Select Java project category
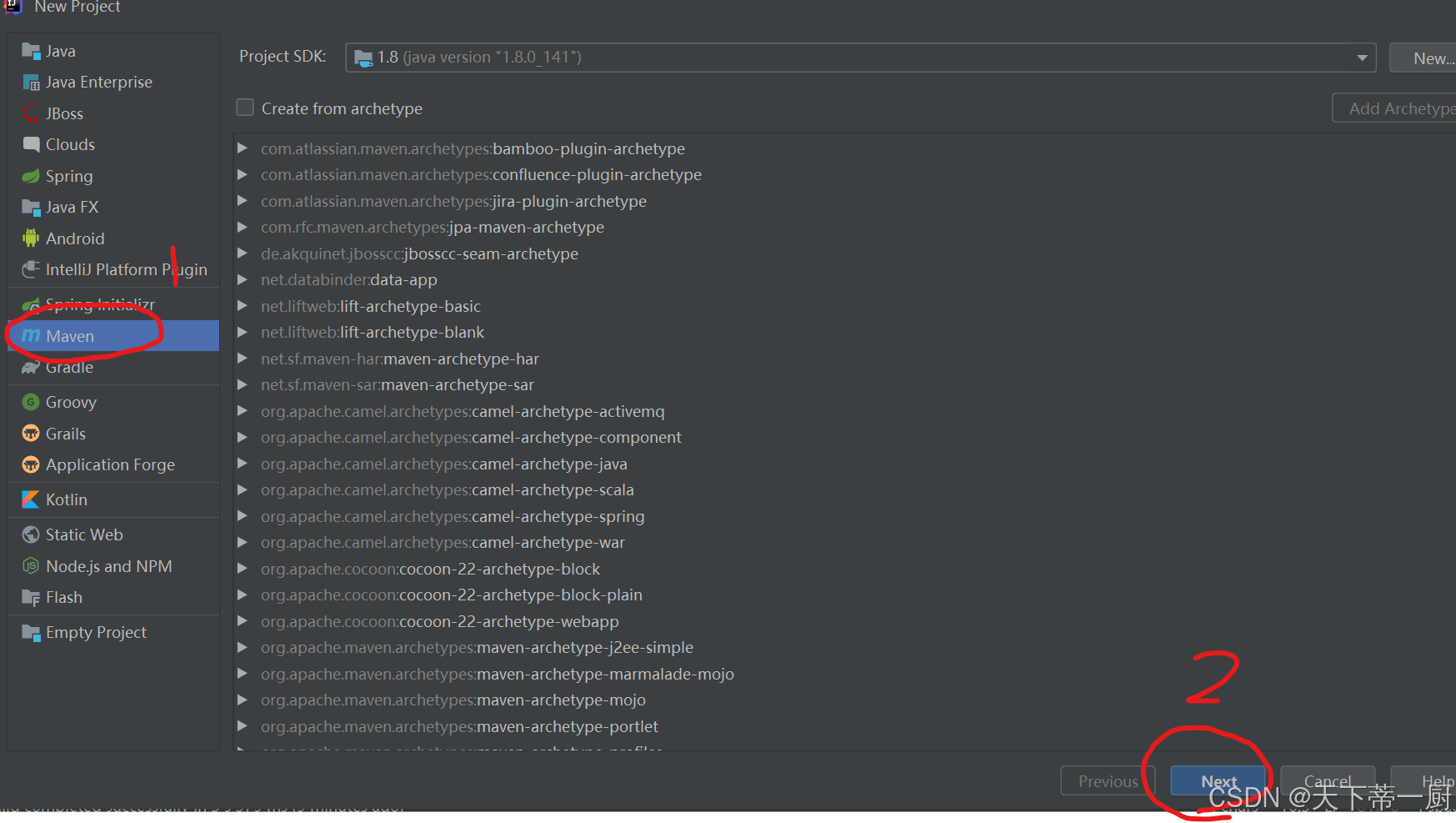 pyautogui.click(x=113, y=52)
